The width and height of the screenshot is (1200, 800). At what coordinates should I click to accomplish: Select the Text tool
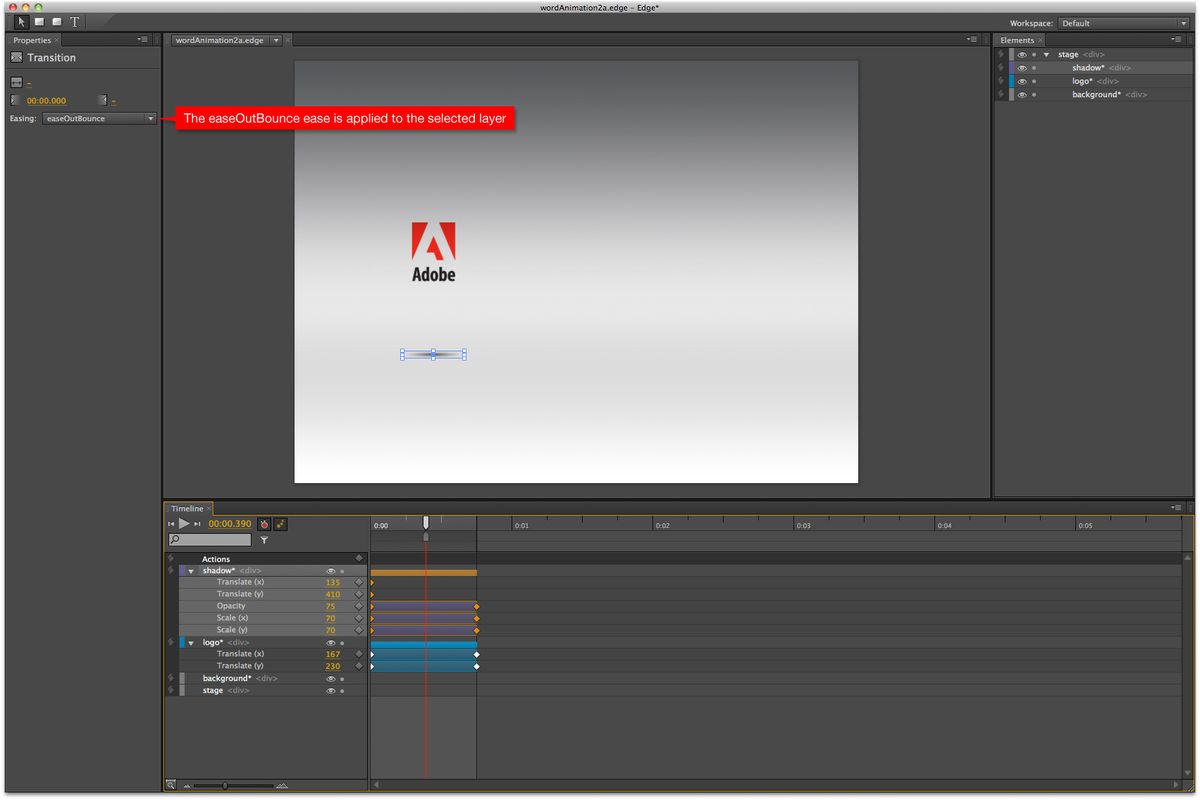(74, 21)
